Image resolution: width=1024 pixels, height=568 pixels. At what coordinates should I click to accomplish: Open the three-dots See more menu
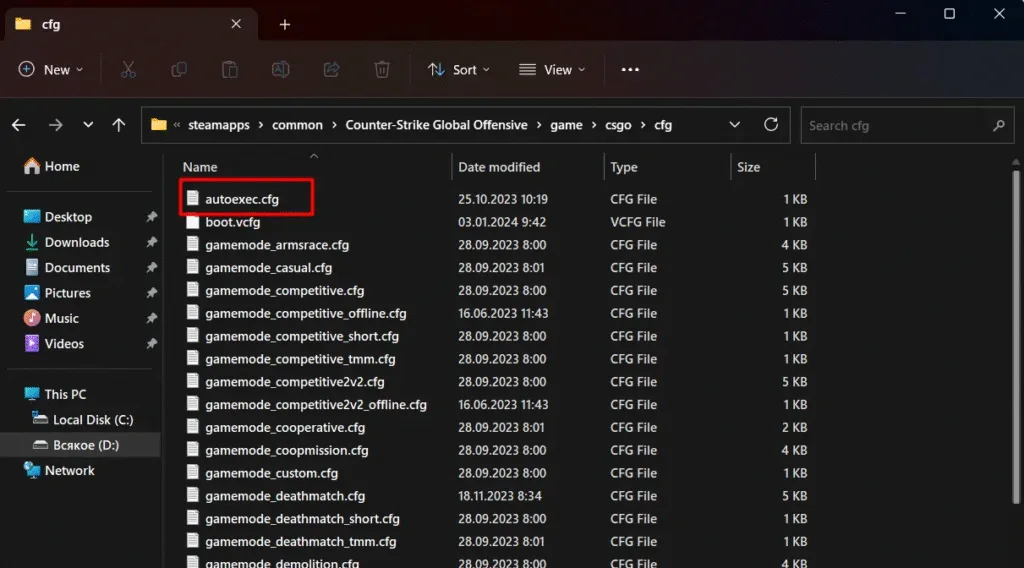click(630, 69)
